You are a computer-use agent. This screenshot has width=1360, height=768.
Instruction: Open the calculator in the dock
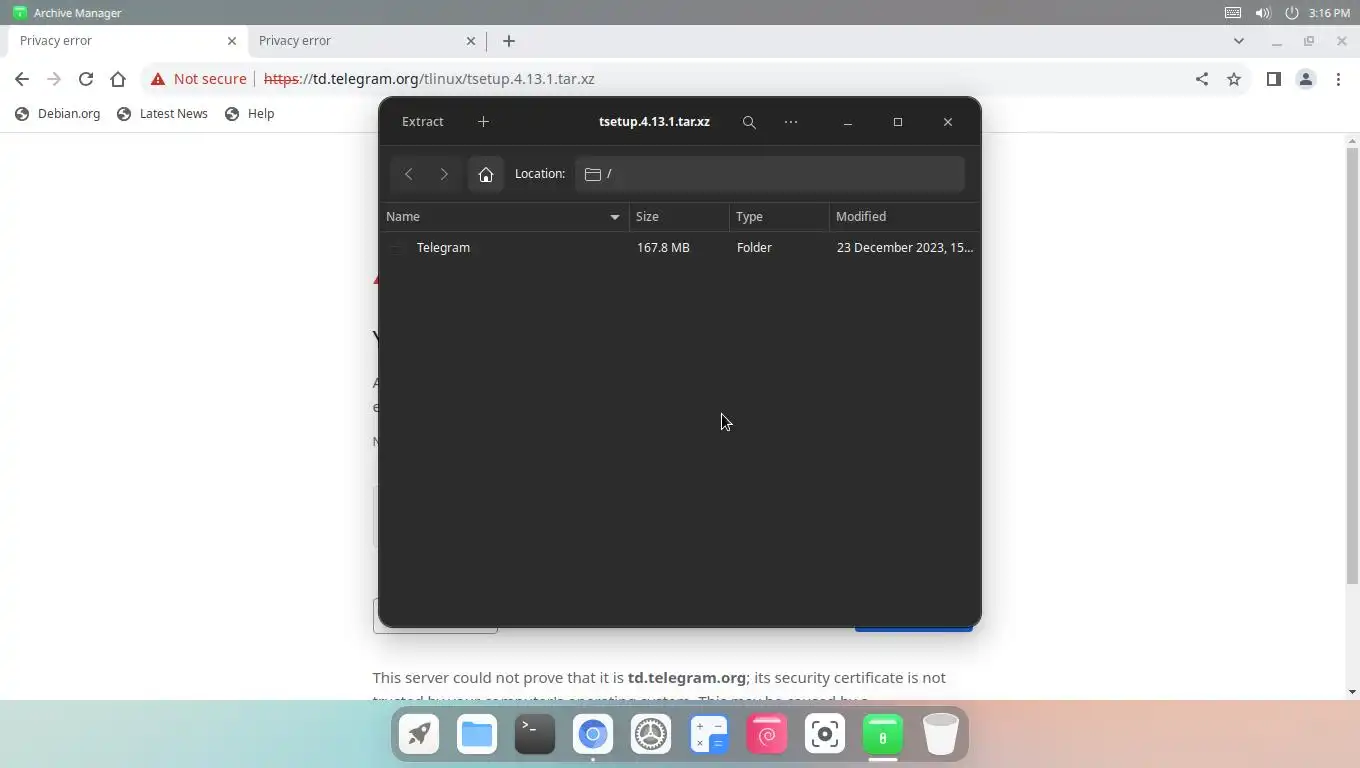click(x=709, y=735)
